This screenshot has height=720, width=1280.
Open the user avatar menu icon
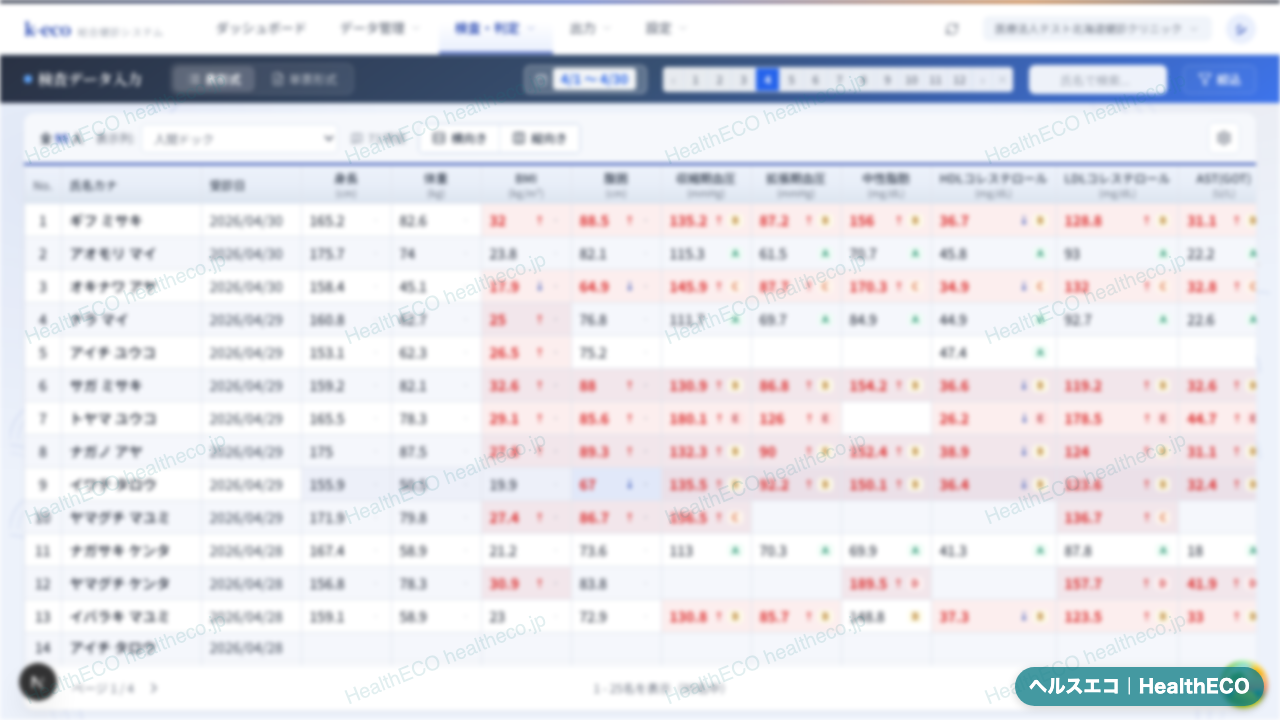(1240, 29)
